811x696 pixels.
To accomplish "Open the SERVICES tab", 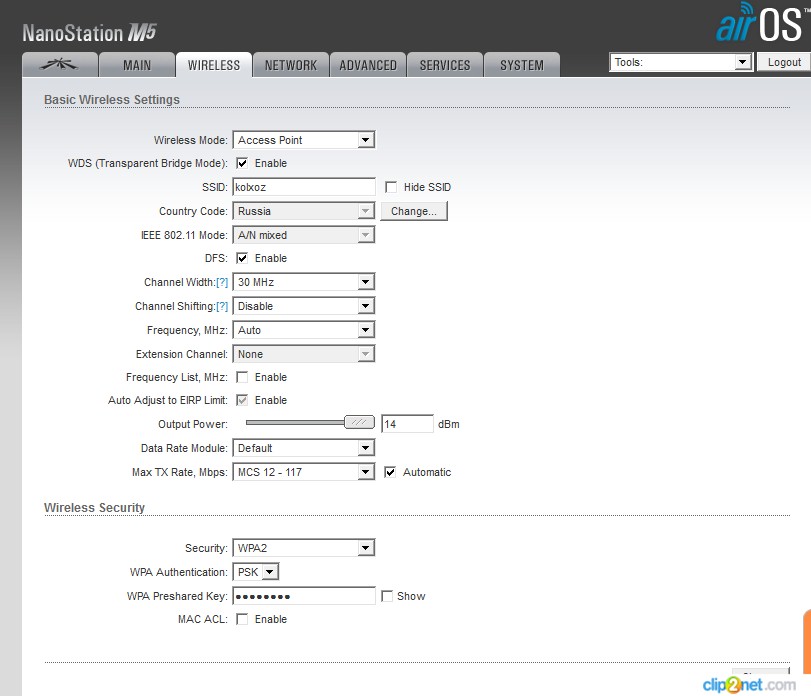I will click(x=445, y=65).
